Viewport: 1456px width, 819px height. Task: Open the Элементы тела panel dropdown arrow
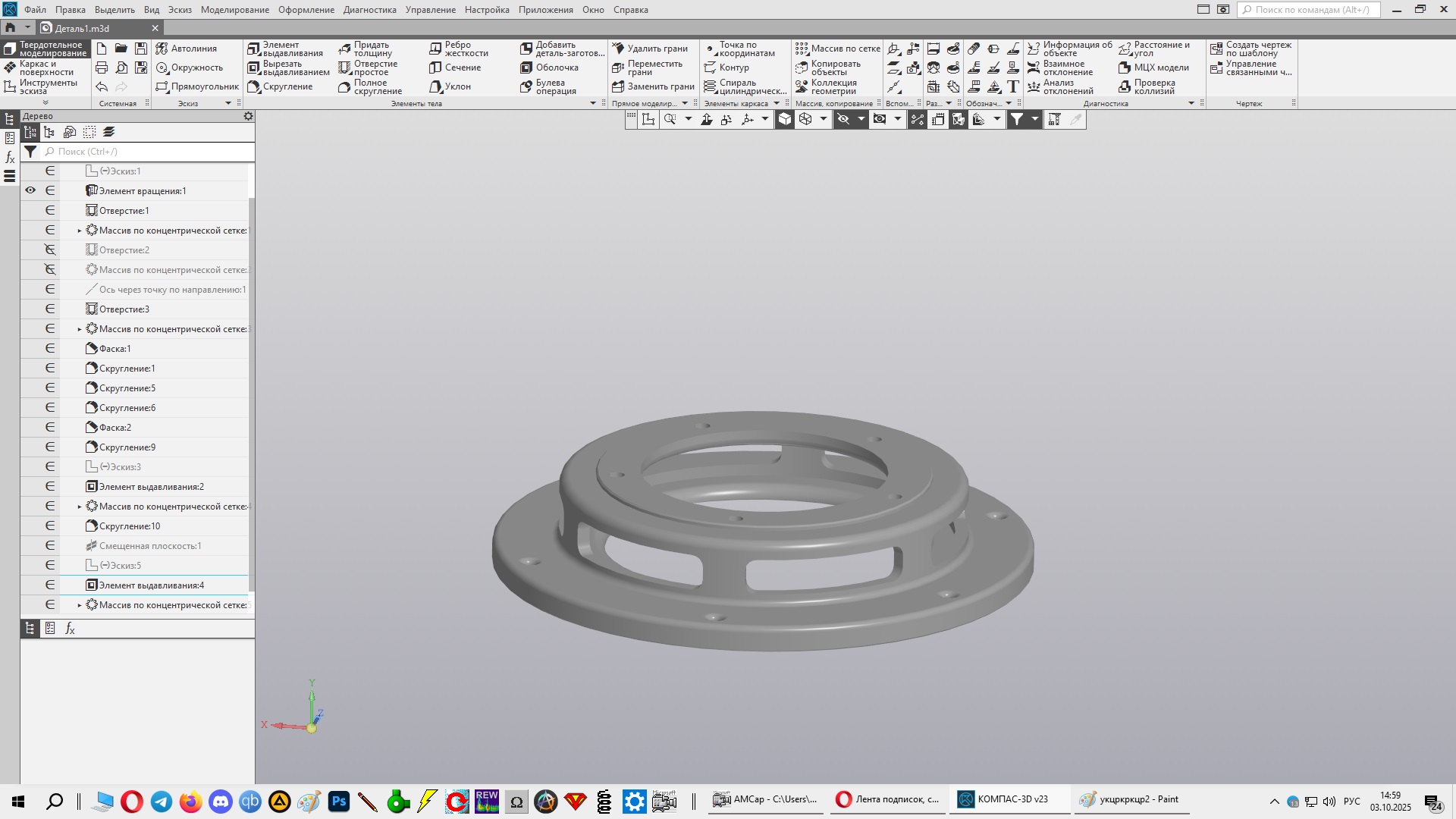[x=593, y=103]
